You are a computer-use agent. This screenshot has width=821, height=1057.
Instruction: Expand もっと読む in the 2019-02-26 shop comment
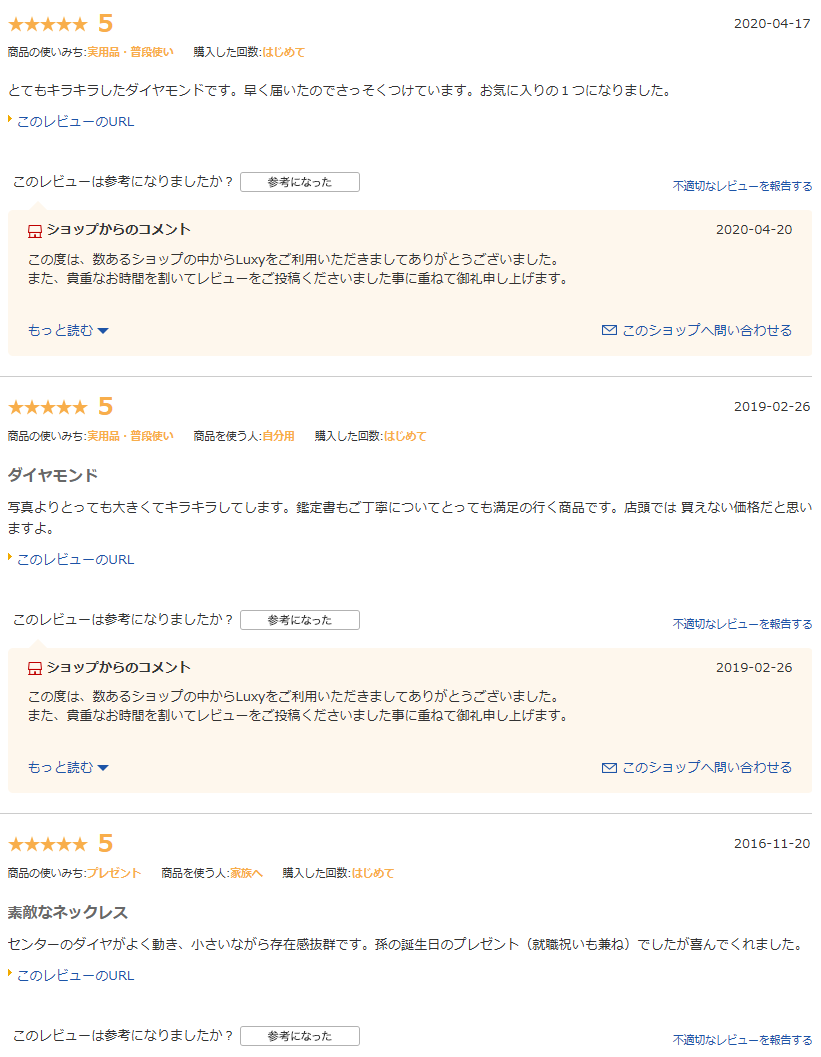[x=68, y=768]
